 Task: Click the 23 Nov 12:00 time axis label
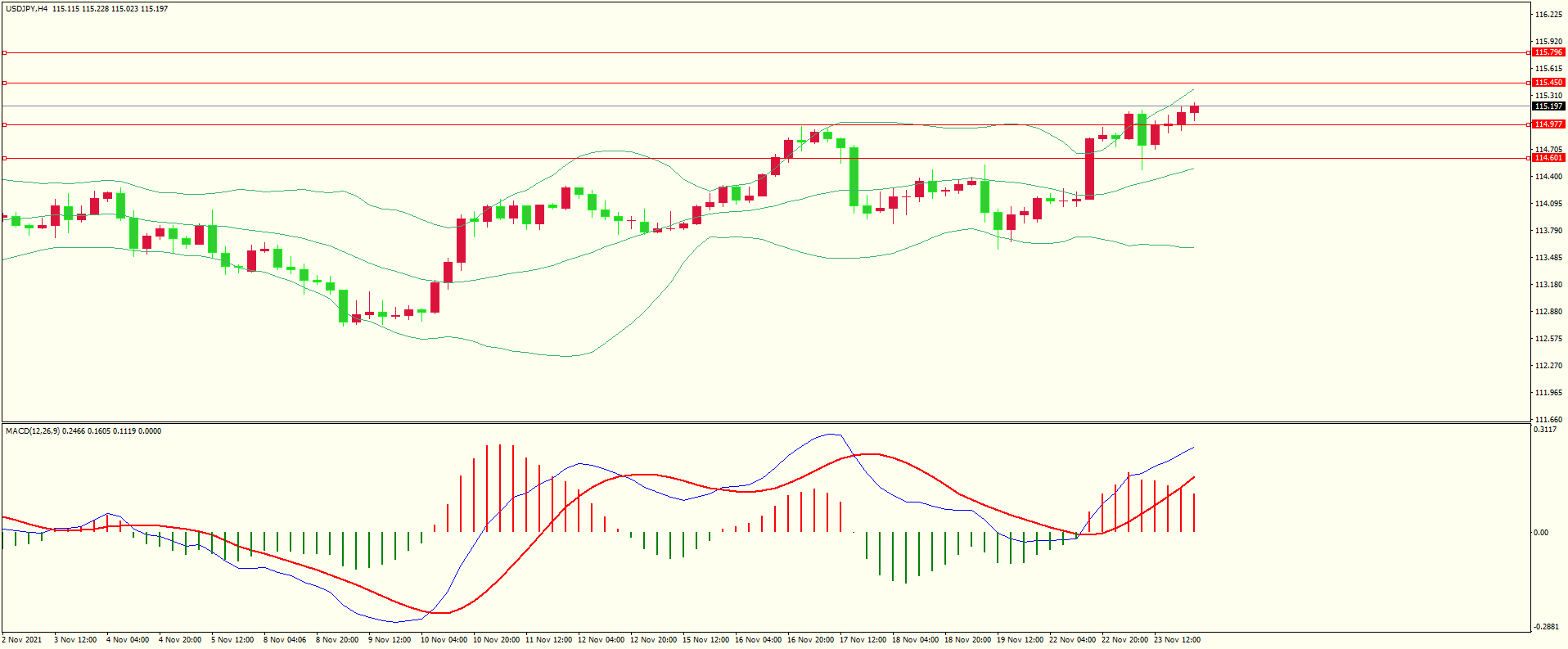click(1177, 639)
